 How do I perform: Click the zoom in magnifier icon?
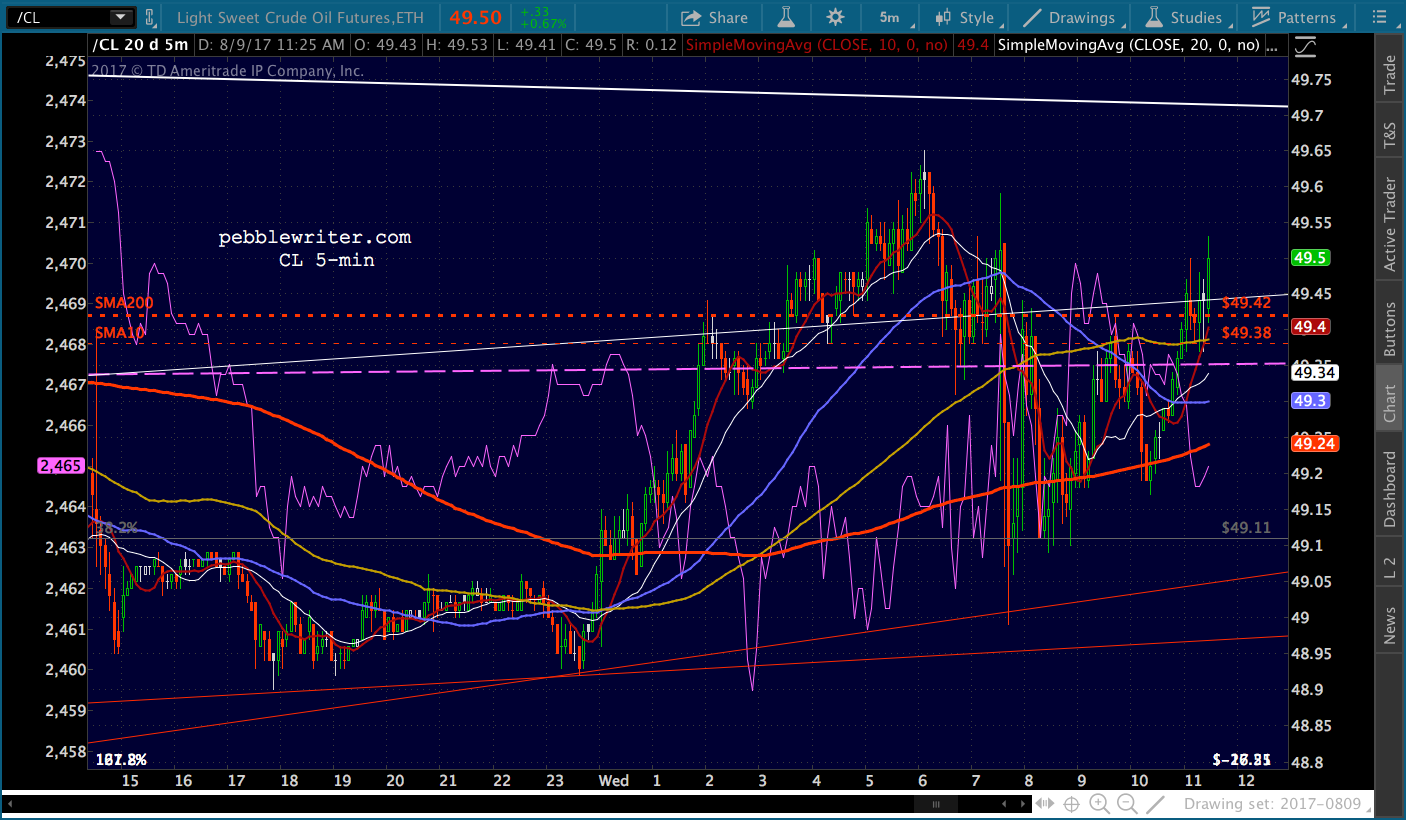(x=1099, y=803)
